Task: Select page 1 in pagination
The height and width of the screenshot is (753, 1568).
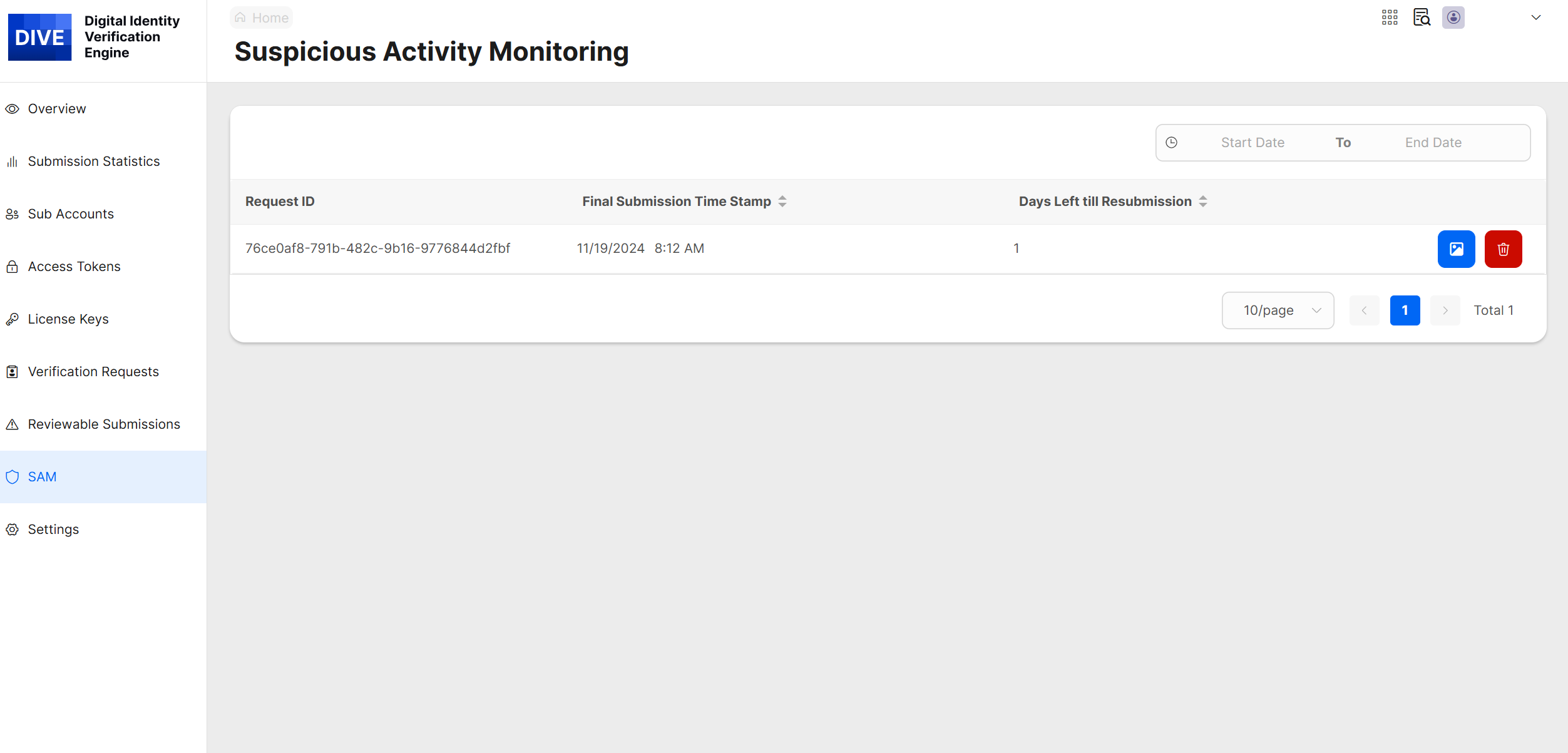Action: pos(1405,310)
